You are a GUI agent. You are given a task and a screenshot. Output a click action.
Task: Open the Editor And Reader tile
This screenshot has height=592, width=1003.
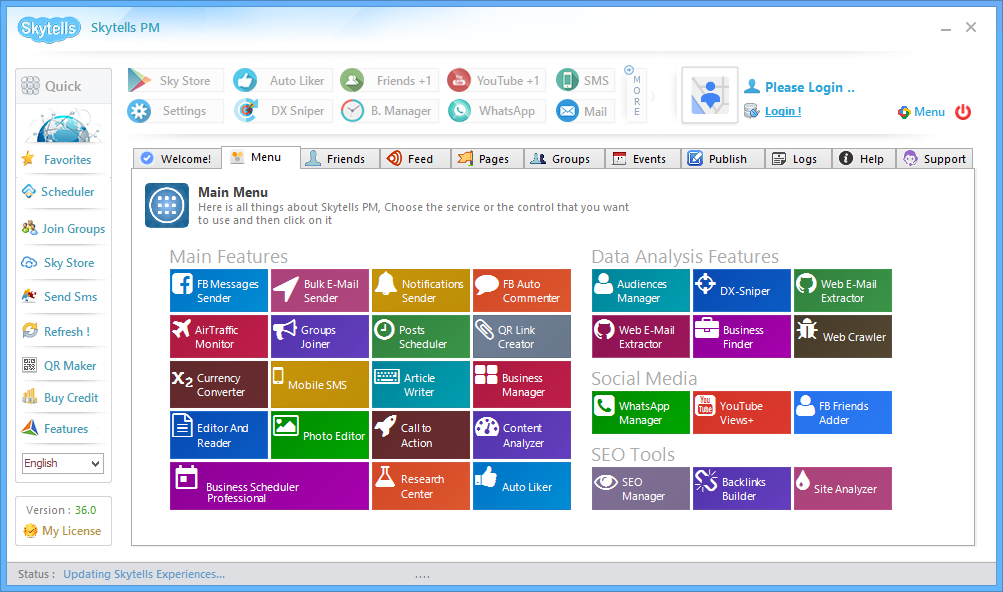(219, 435)
